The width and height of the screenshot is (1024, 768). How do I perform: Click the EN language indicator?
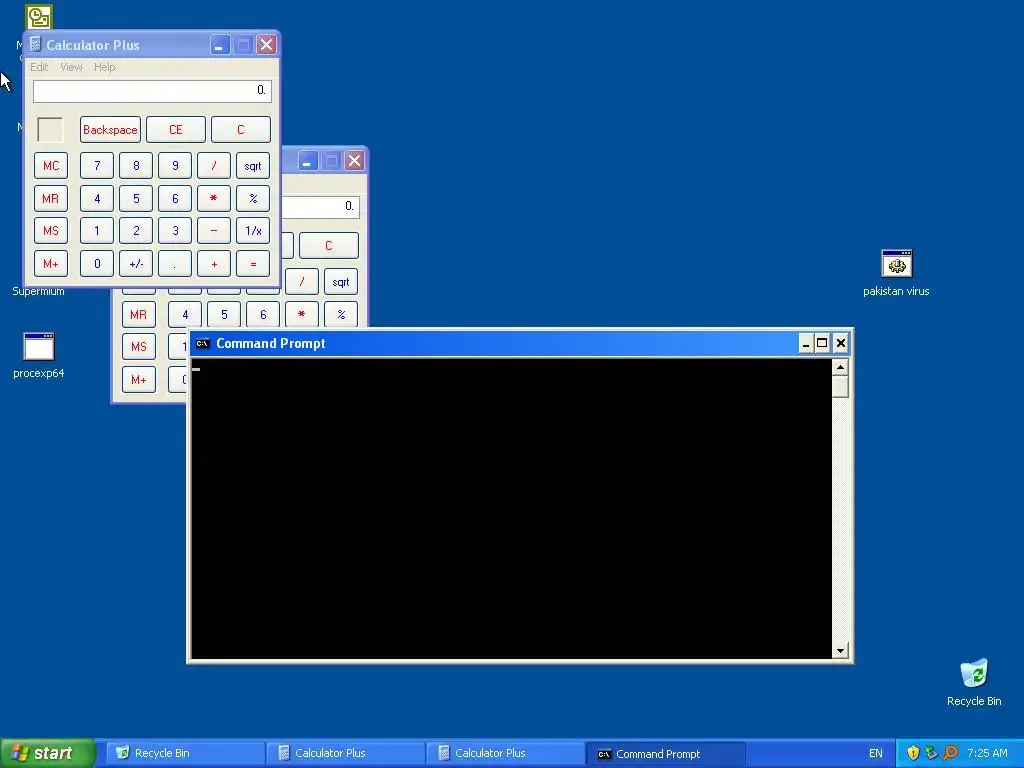[876, 753]
